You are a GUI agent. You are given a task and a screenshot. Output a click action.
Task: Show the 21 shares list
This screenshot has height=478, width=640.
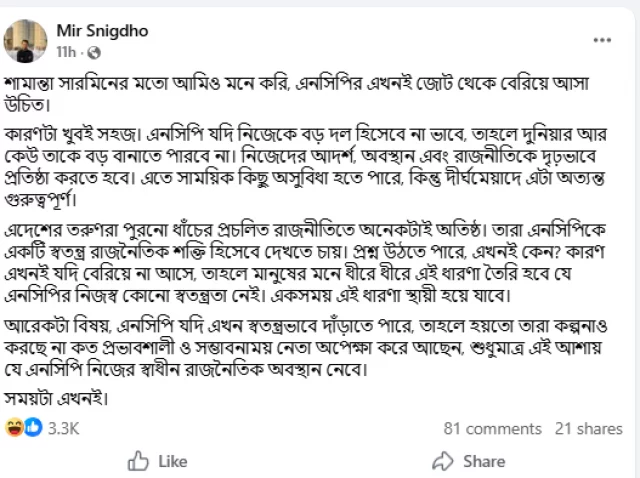coord(588,429)
